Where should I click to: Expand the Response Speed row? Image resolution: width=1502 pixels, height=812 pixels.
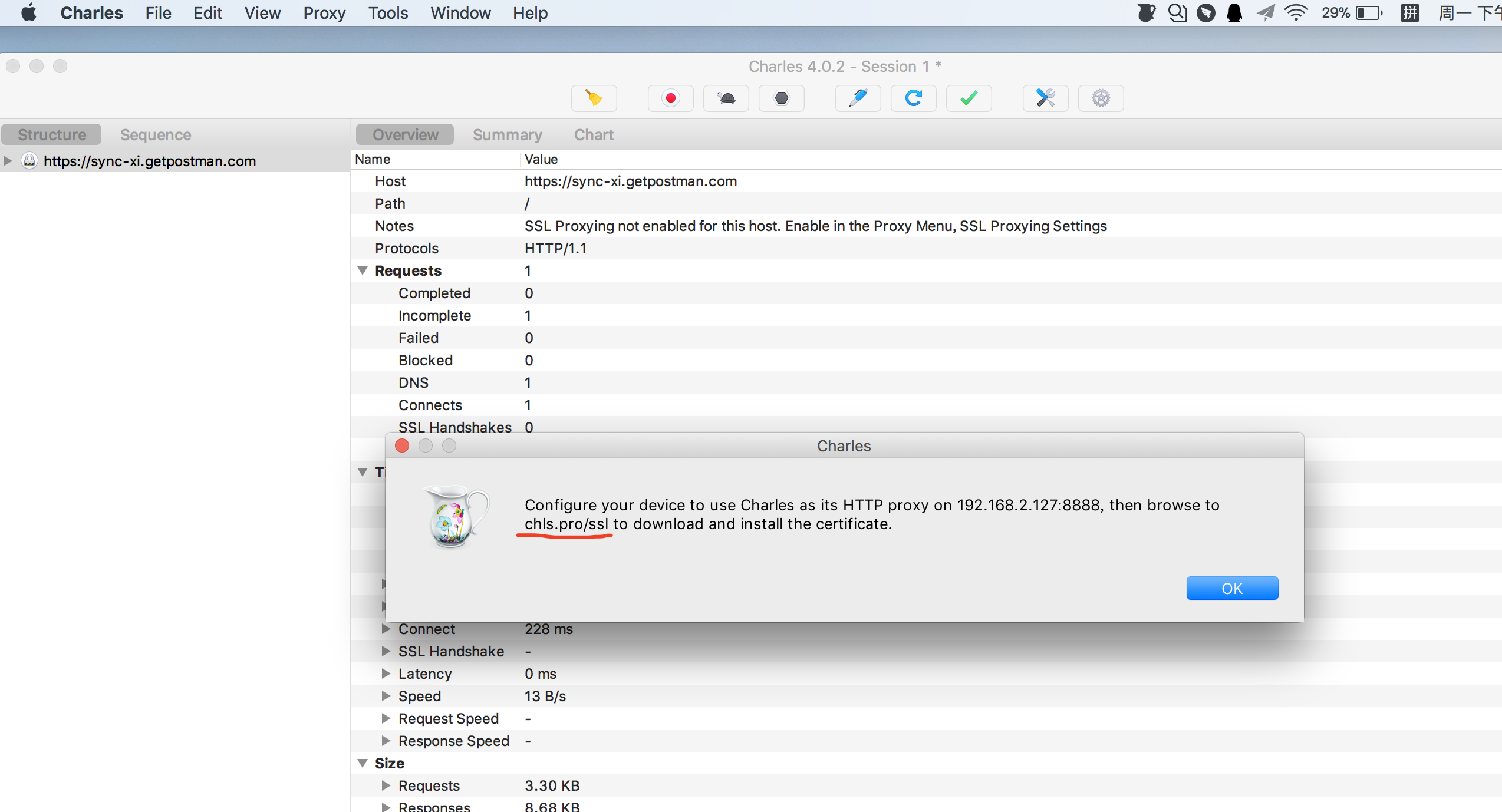386,741
